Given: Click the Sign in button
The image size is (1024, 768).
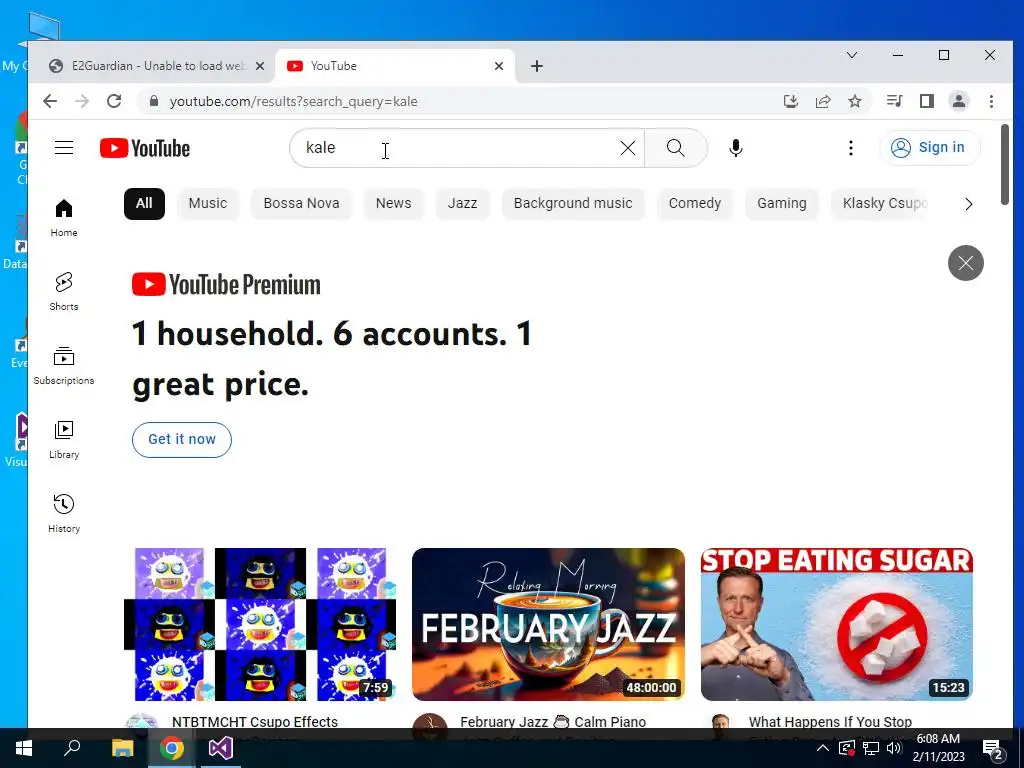Looking at the screenshot, I should click(929, 148).
